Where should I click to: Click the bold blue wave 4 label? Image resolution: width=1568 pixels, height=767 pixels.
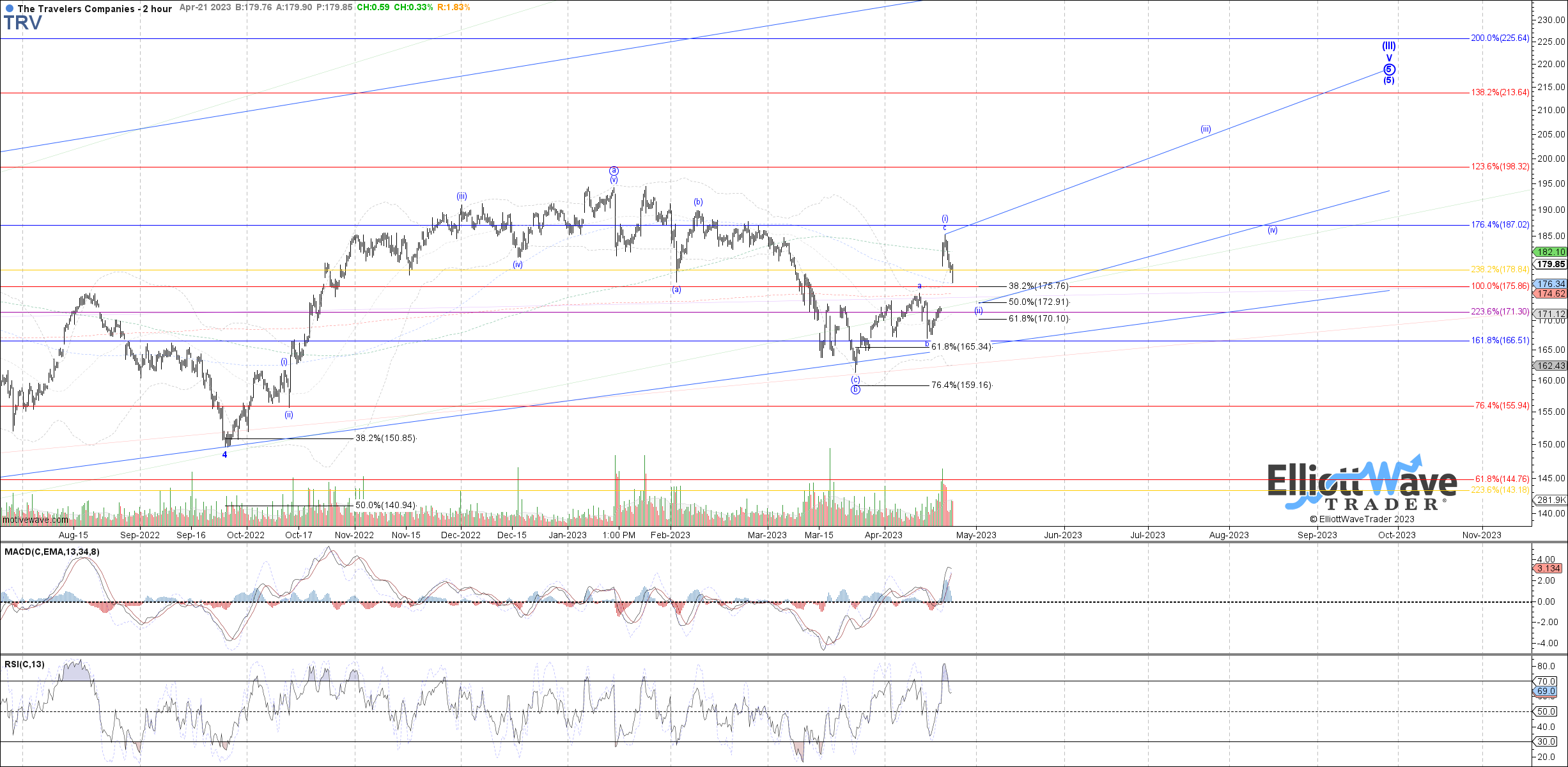click(x=224, y=455)
